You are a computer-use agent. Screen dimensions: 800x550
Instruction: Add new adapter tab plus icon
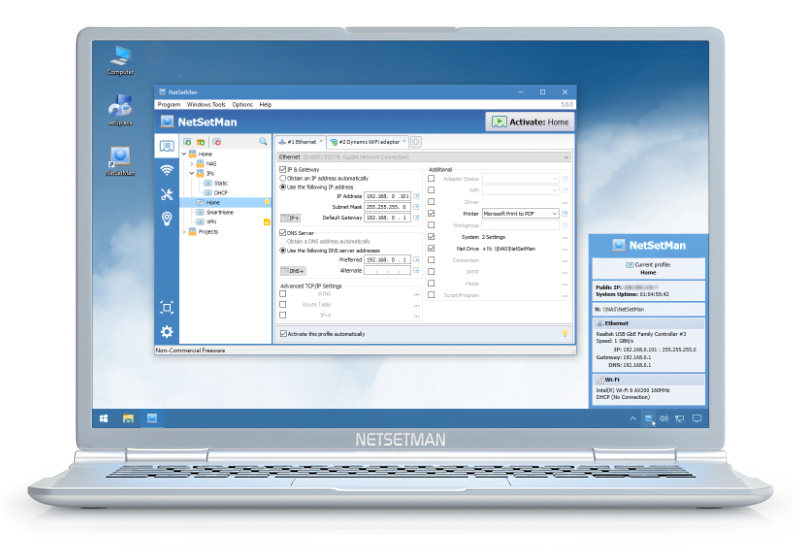point(416,142)
